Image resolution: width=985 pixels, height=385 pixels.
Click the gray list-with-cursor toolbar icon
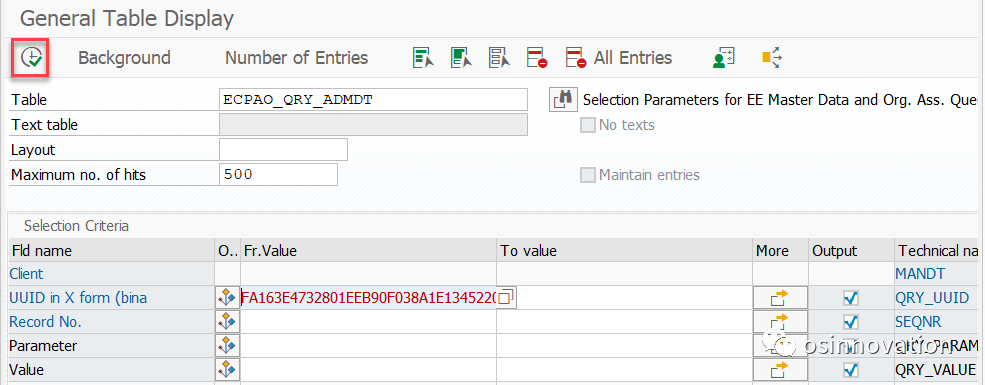pyautogui.click(x=499, y=58)
